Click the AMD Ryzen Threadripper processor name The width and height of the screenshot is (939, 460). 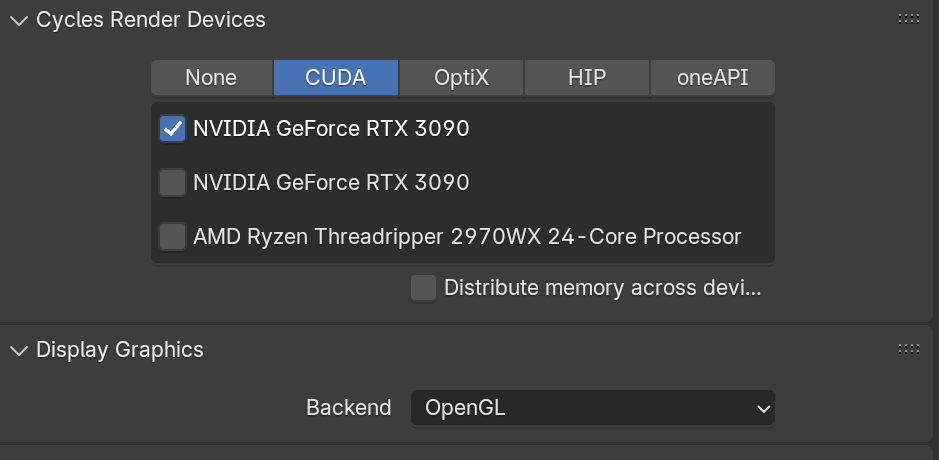click(467, 237)
